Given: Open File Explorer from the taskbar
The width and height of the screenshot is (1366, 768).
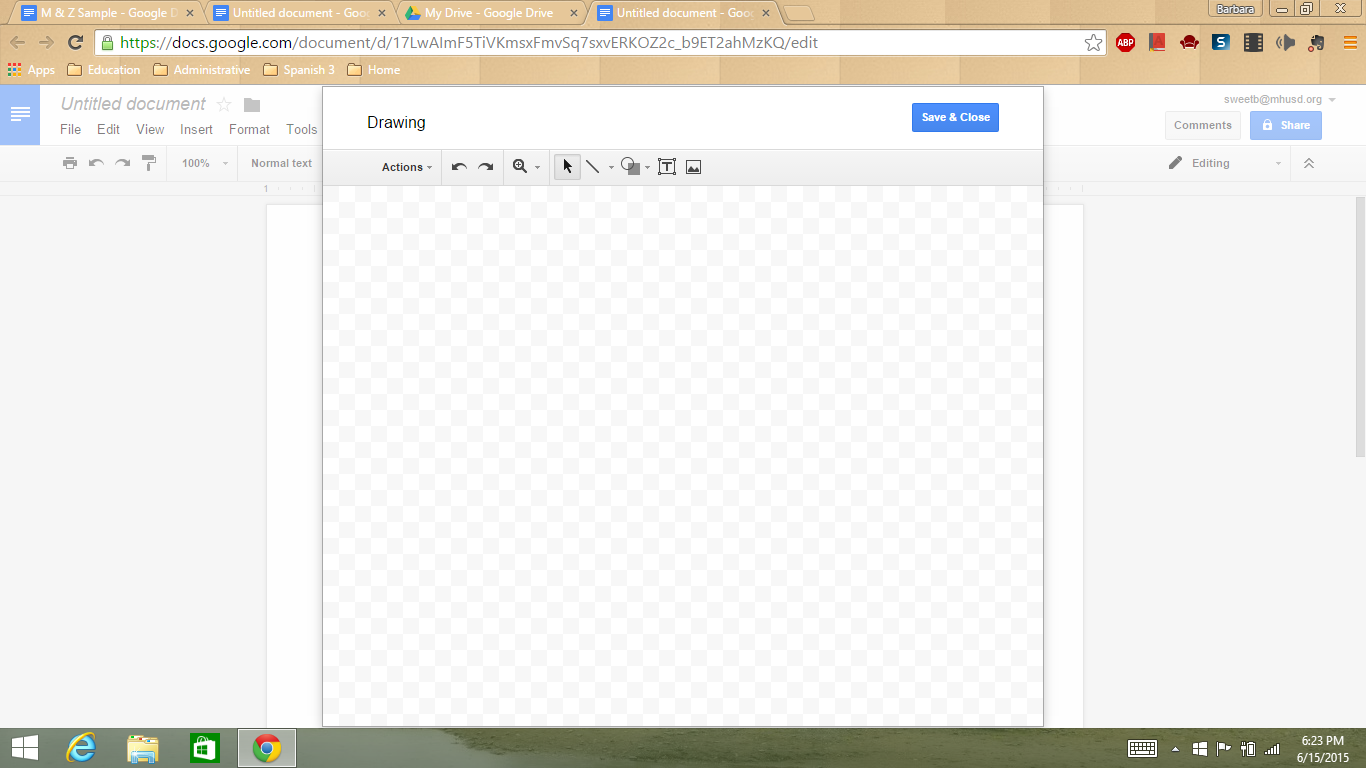Looking at the screenshot, I should point(143,748).
